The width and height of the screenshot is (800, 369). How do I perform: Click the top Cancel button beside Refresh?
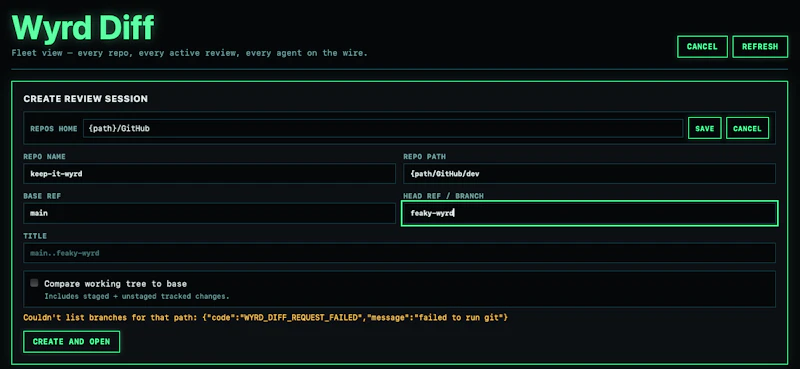pyautogui.click(x=702, y=46)
